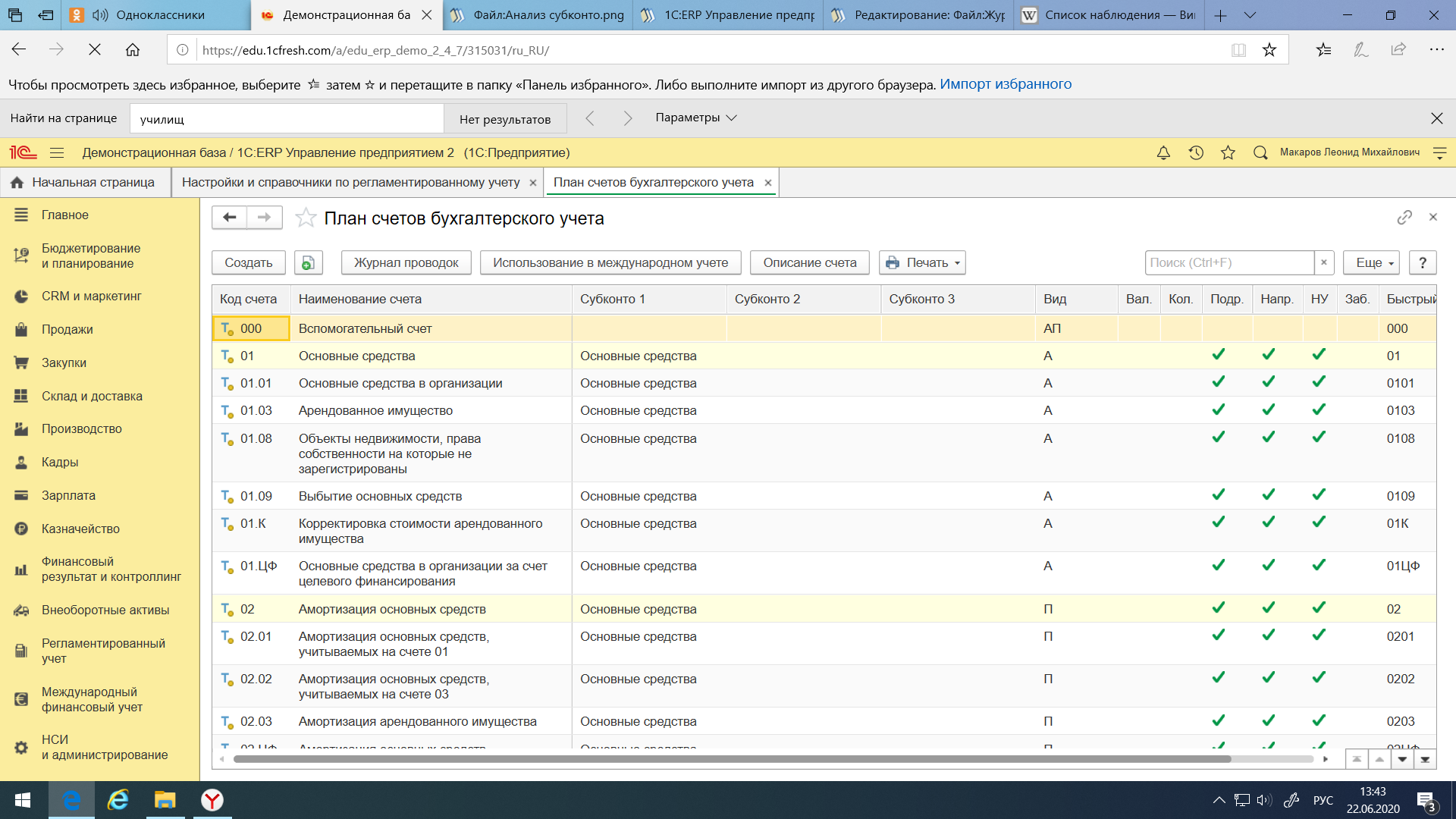Click the Создать button
The image size is (1456, 819).
(x=248, y=262)
